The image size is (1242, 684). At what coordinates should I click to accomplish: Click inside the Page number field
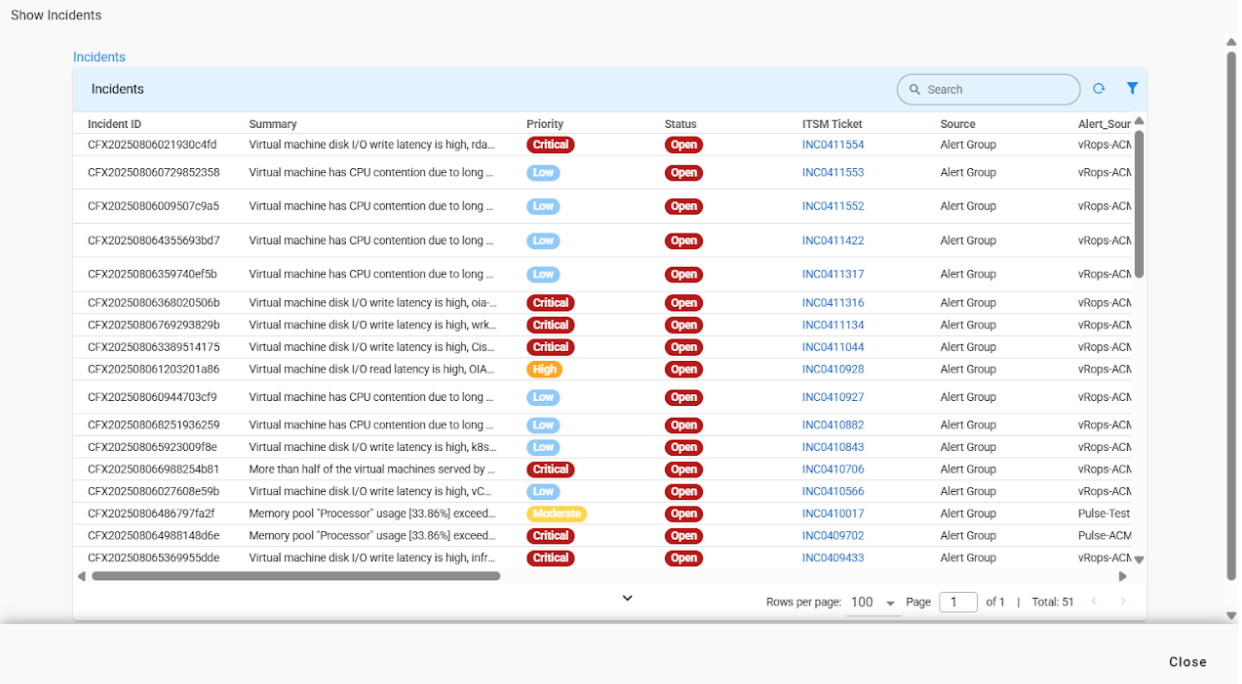tap(957, 601)
